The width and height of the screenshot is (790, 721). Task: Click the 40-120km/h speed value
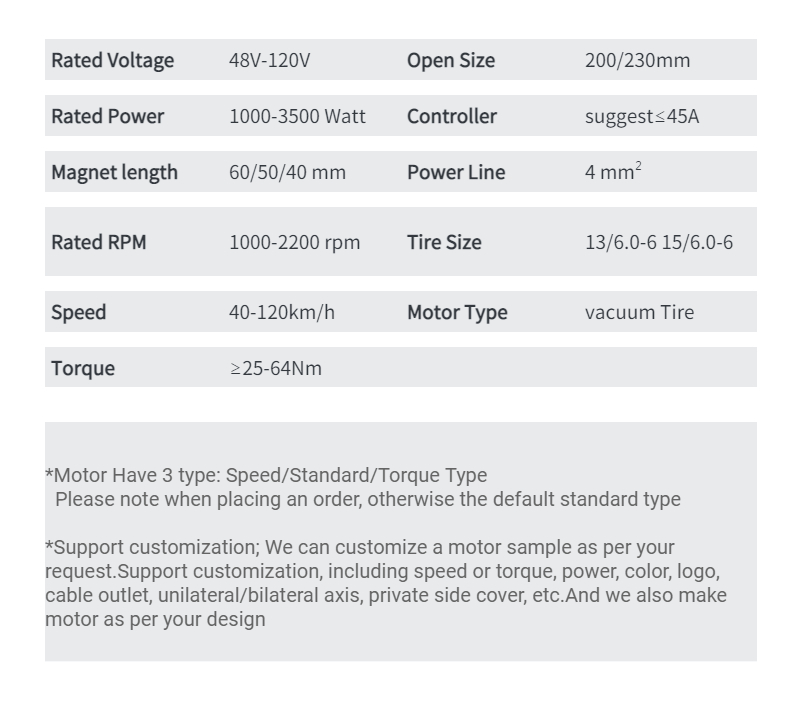click(x=282, y=312)
